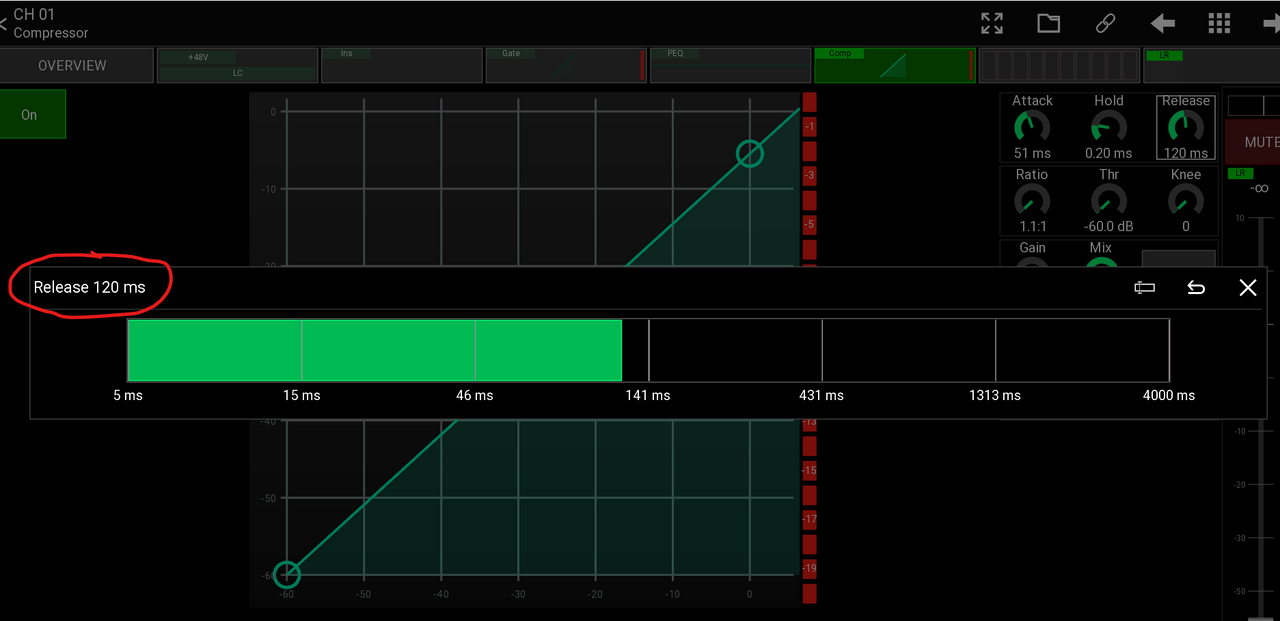Viewport: 1280px width, 621px height.
Task: Open the LR routing tab
Action: (1211, 65)
